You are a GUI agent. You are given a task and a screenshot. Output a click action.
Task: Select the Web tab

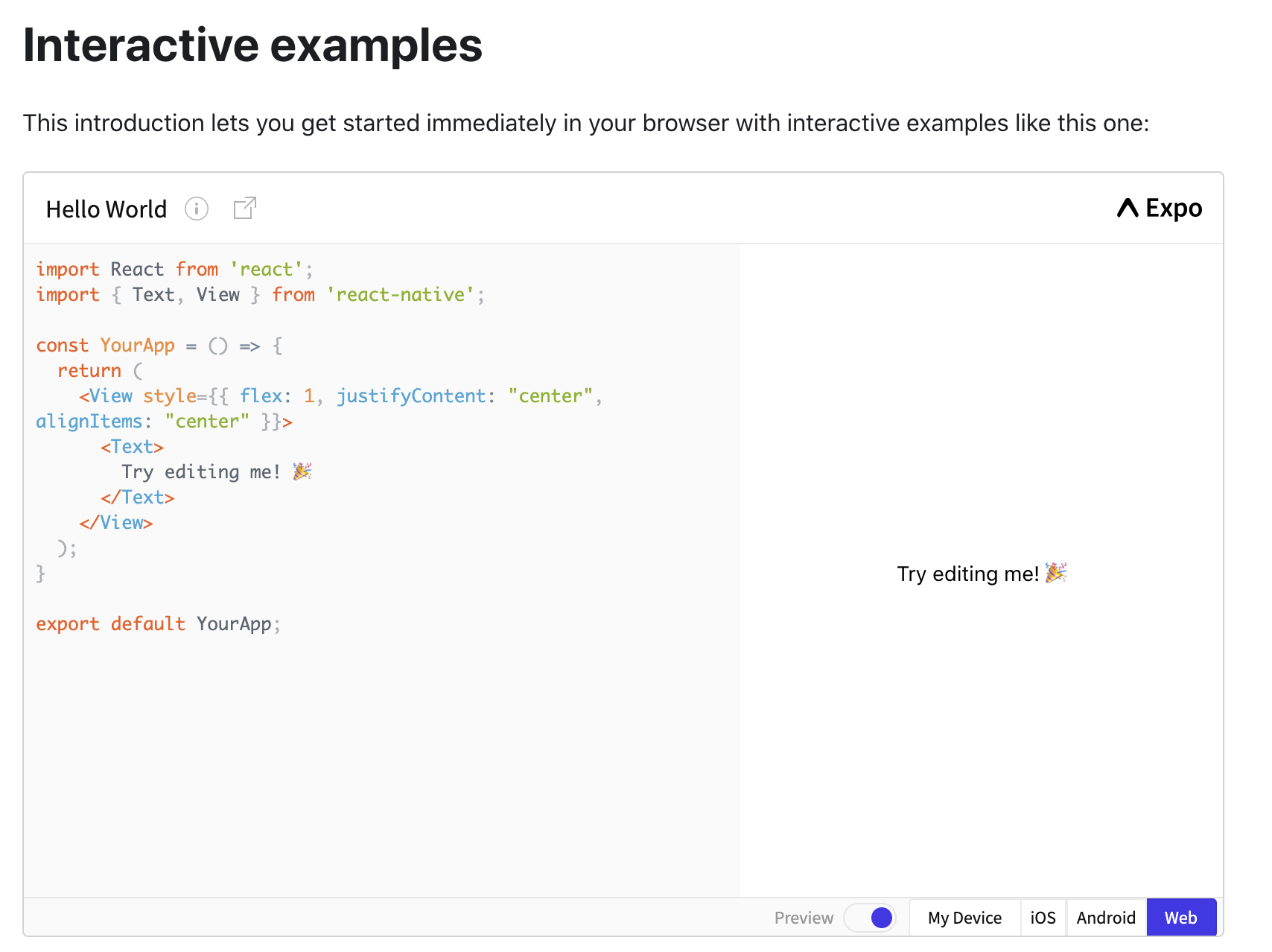1181,918
